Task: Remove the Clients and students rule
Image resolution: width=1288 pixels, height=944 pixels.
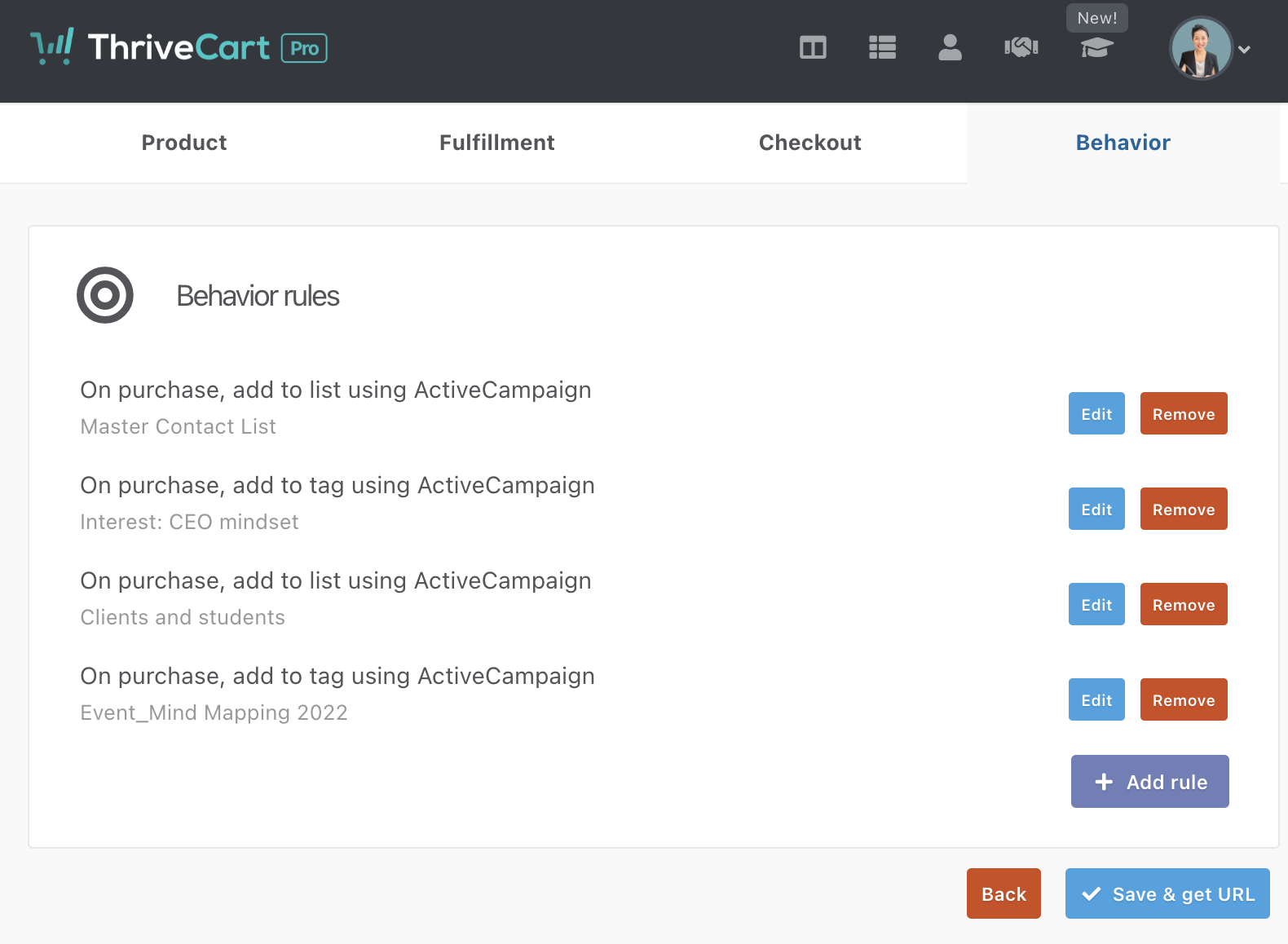Action: 1184,604
